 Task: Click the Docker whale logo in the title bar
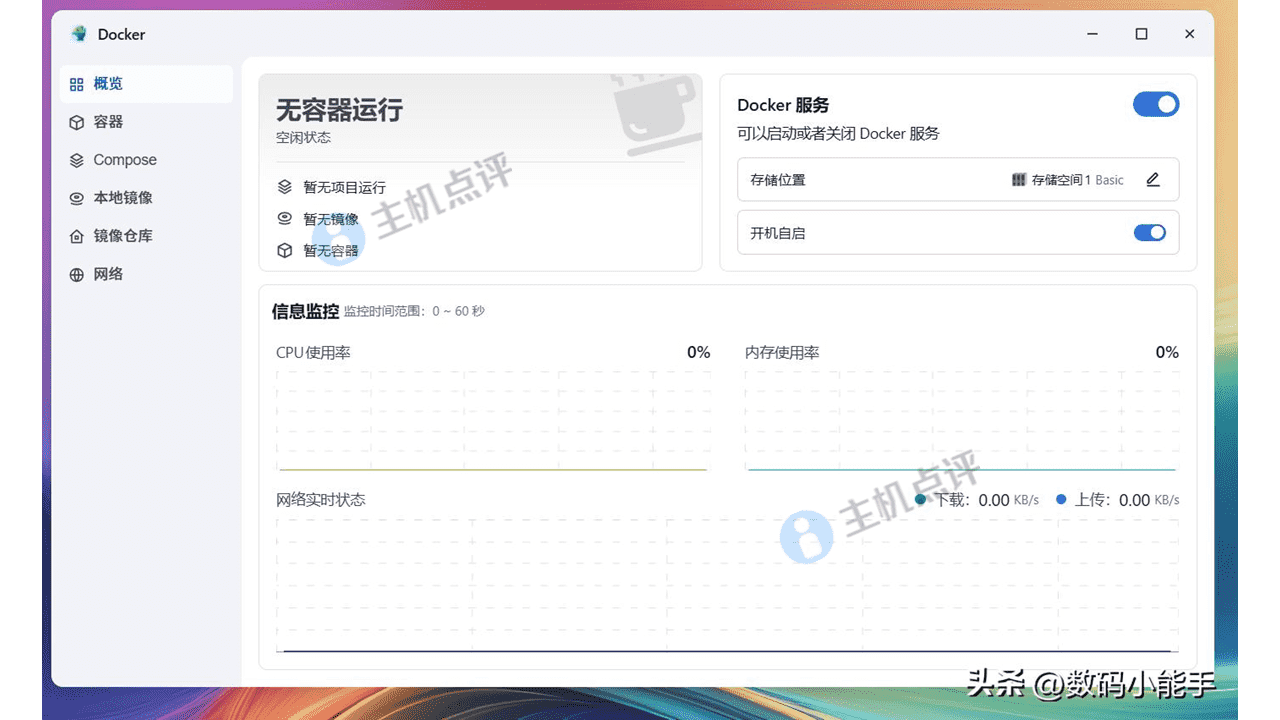tap(78, 33)
